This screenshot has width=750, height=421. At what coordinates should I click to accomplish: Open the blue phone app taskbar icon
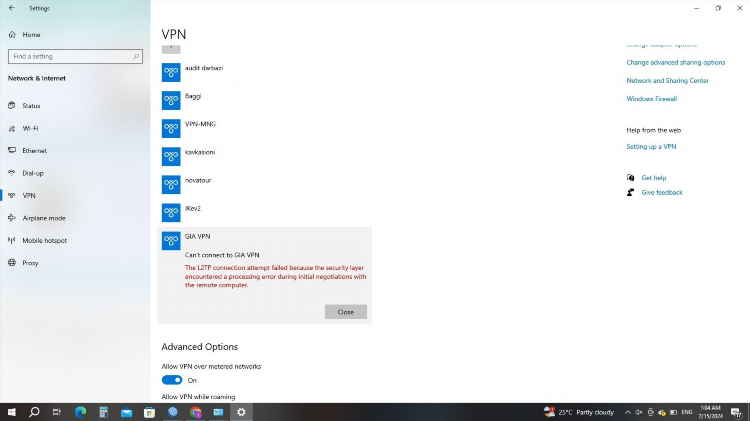click(x=172, y=412)
